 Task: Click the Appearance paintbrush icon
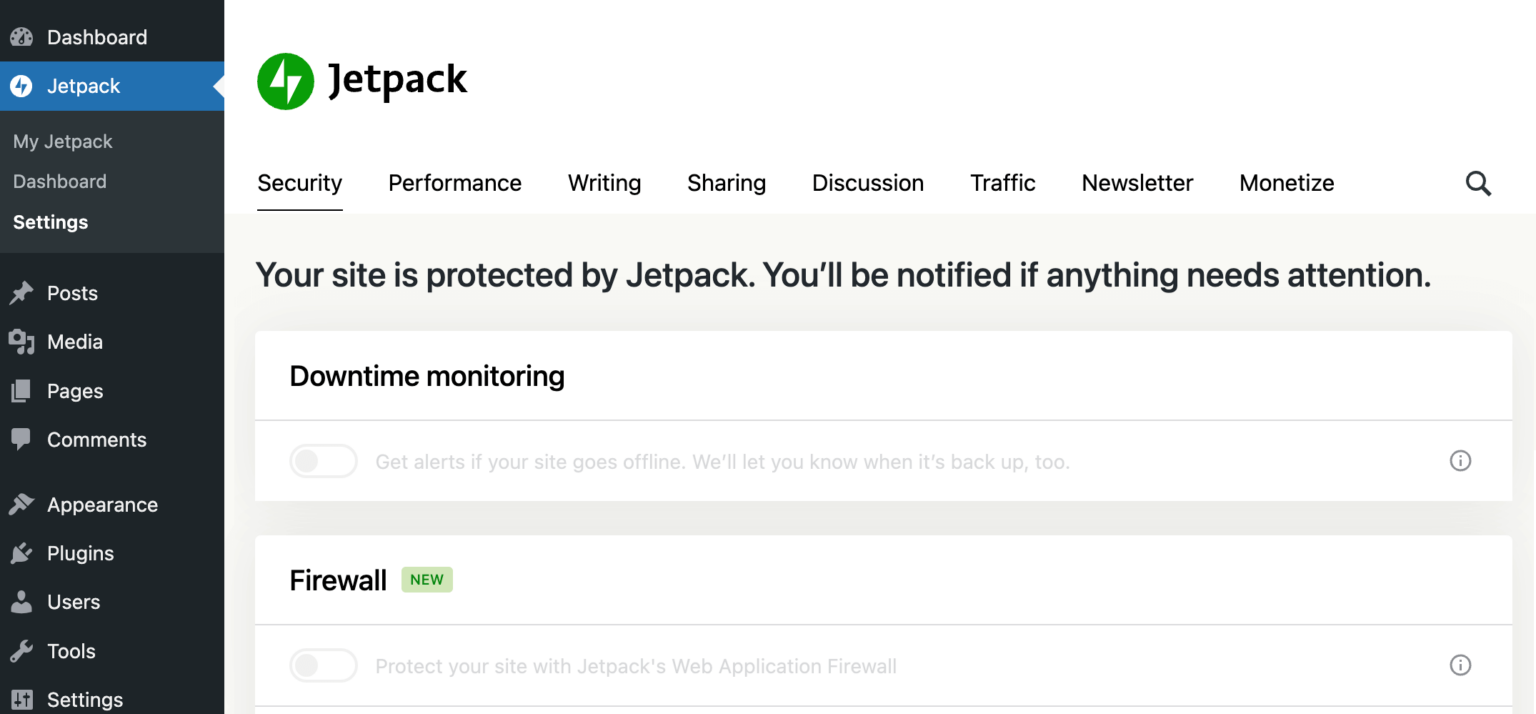(22, 504)
